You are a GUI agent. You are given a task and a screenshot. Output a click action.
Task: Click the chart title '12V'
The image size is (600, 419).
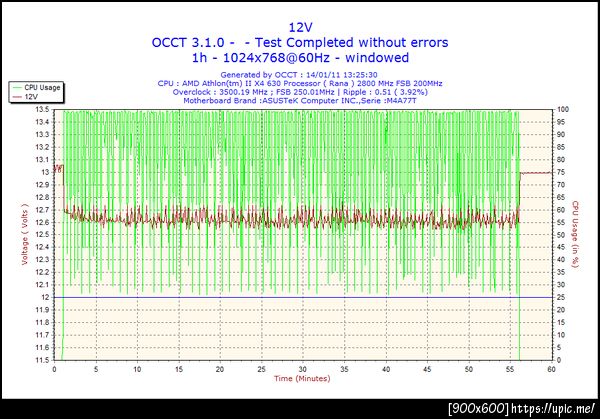(300, 27)
